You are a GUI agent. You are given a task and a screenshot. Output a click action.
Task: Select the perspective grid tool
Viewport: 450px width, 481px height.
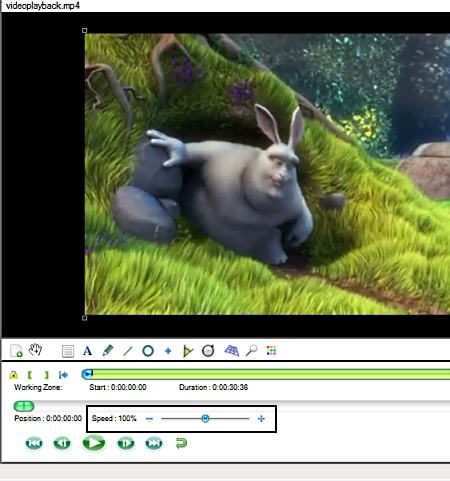(232, 351)
